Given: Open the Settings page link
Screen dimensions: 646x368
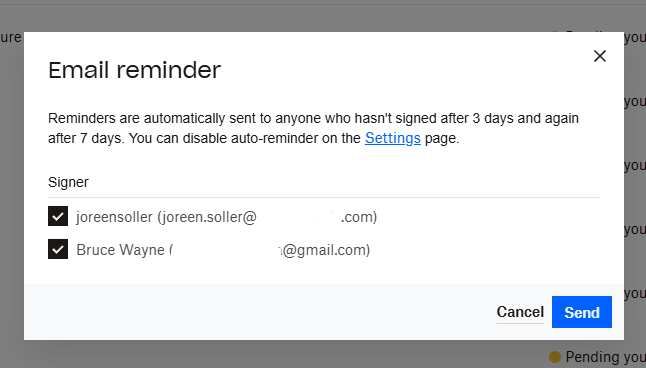Looking at the screenshot, I should [393, 138].
